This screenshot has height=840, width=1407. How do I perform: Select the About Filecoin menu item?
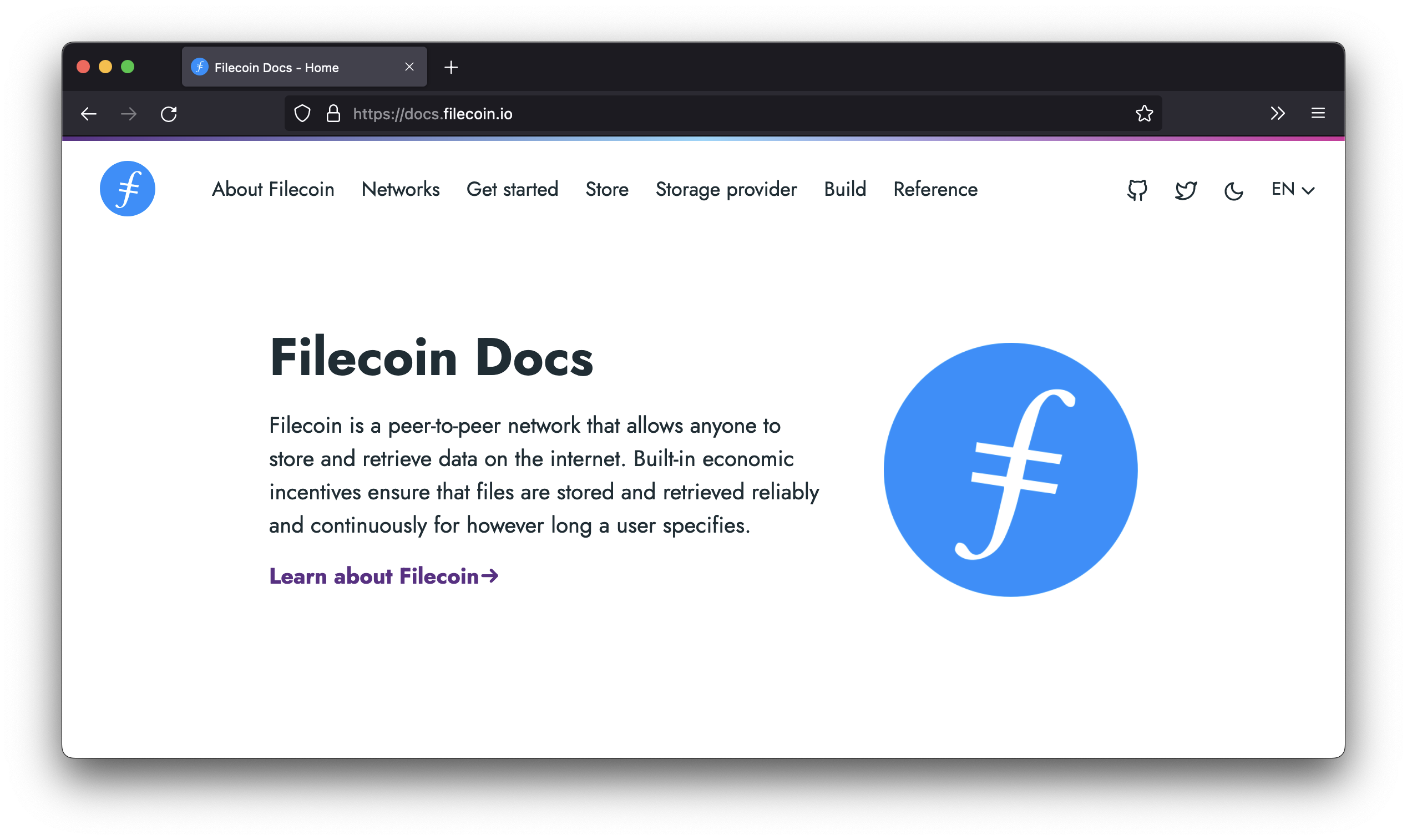(x=273, y=189)
